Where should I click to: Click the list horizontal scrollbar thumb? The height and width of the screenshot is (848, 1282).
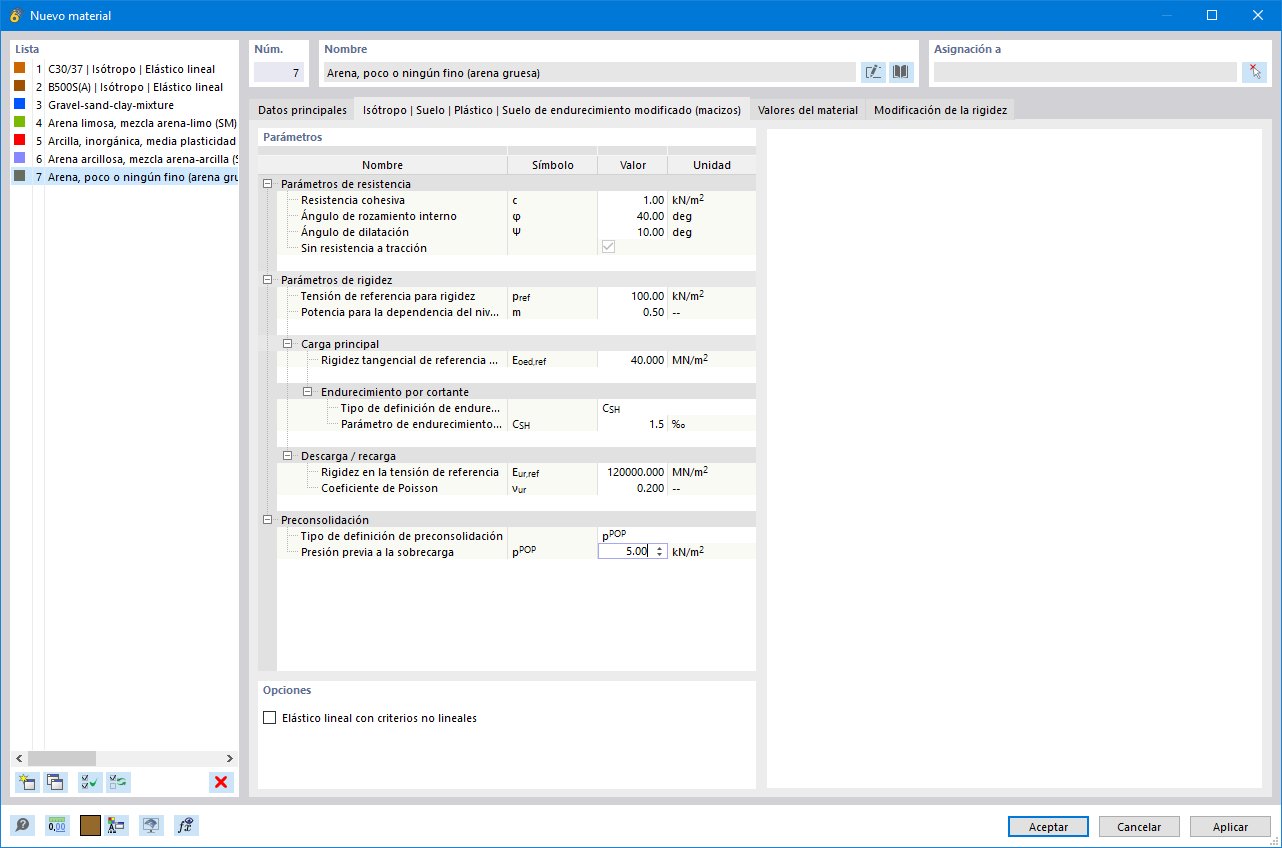(x=62, y=759)
